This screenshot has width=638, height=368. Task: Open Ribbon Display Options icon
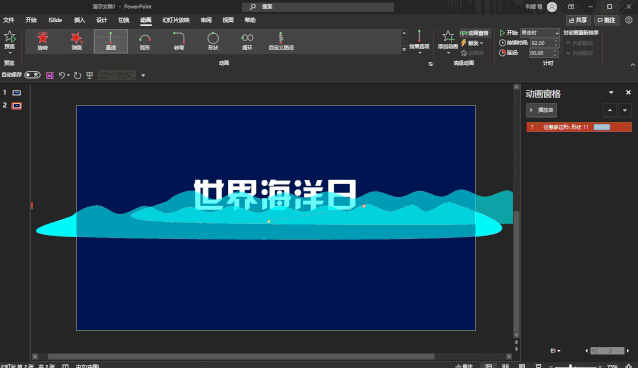571,7
